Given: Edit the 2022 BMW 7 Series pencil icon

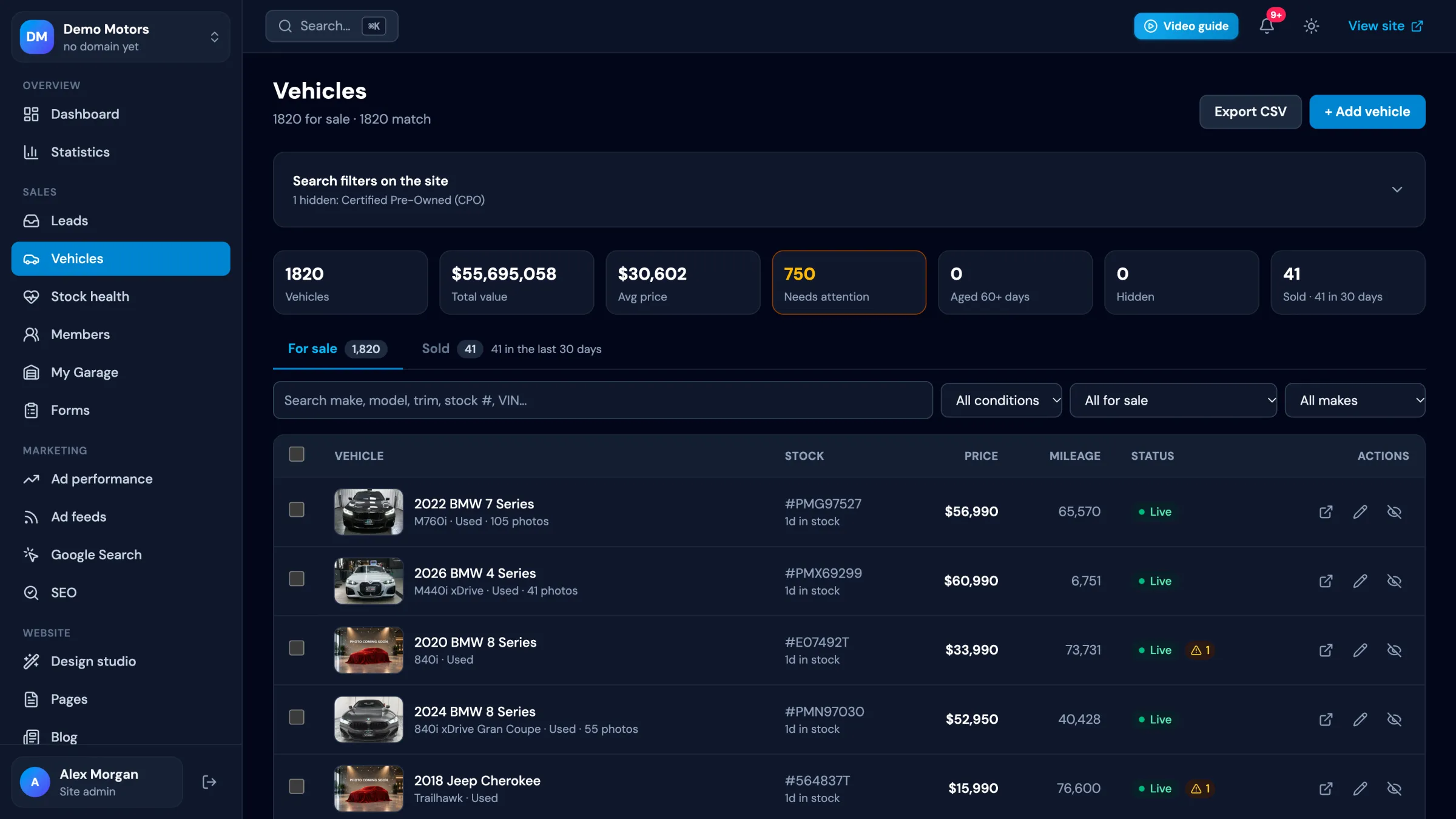Looking at the screenshot, I should coord(1360,511).
